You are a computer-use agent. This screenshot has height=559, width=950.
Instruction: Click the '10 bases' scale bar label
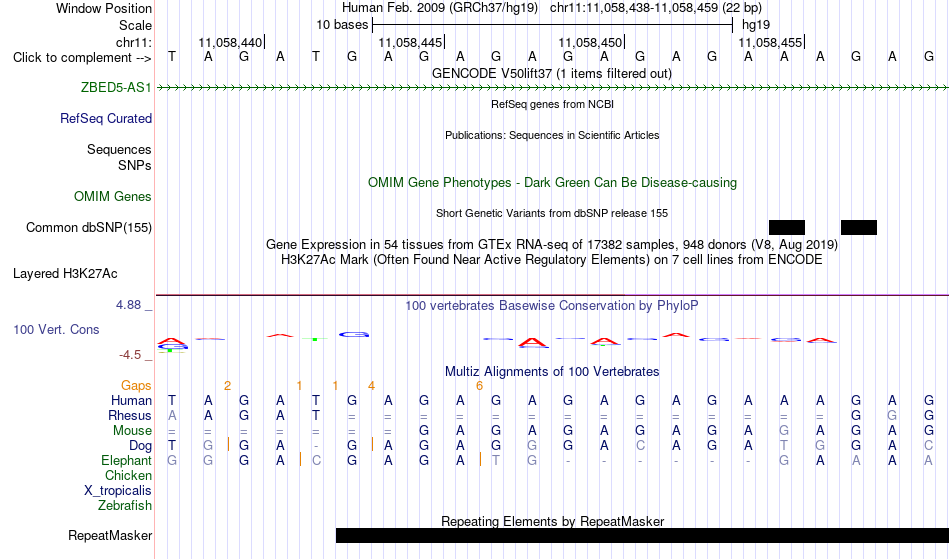(x=342, y=25)
